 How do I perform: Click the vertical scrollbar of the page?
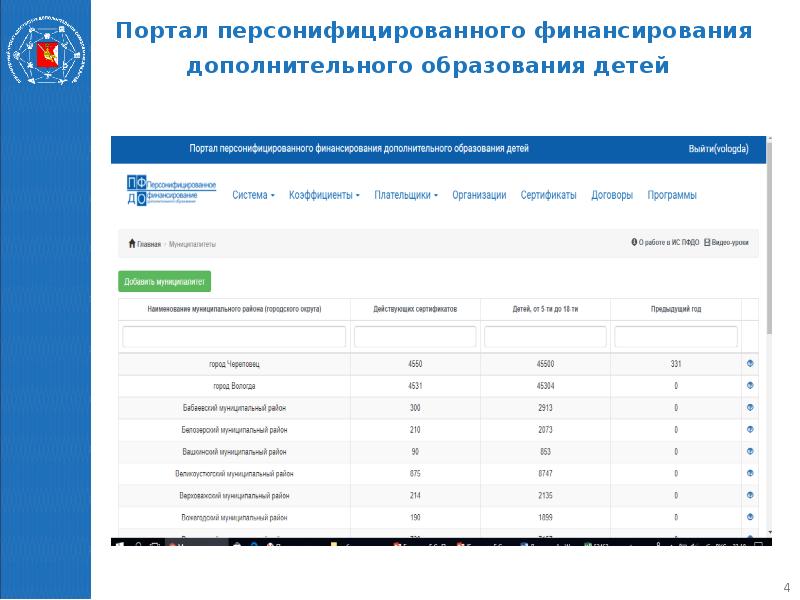pyautogui.click(x=768, y=300)
